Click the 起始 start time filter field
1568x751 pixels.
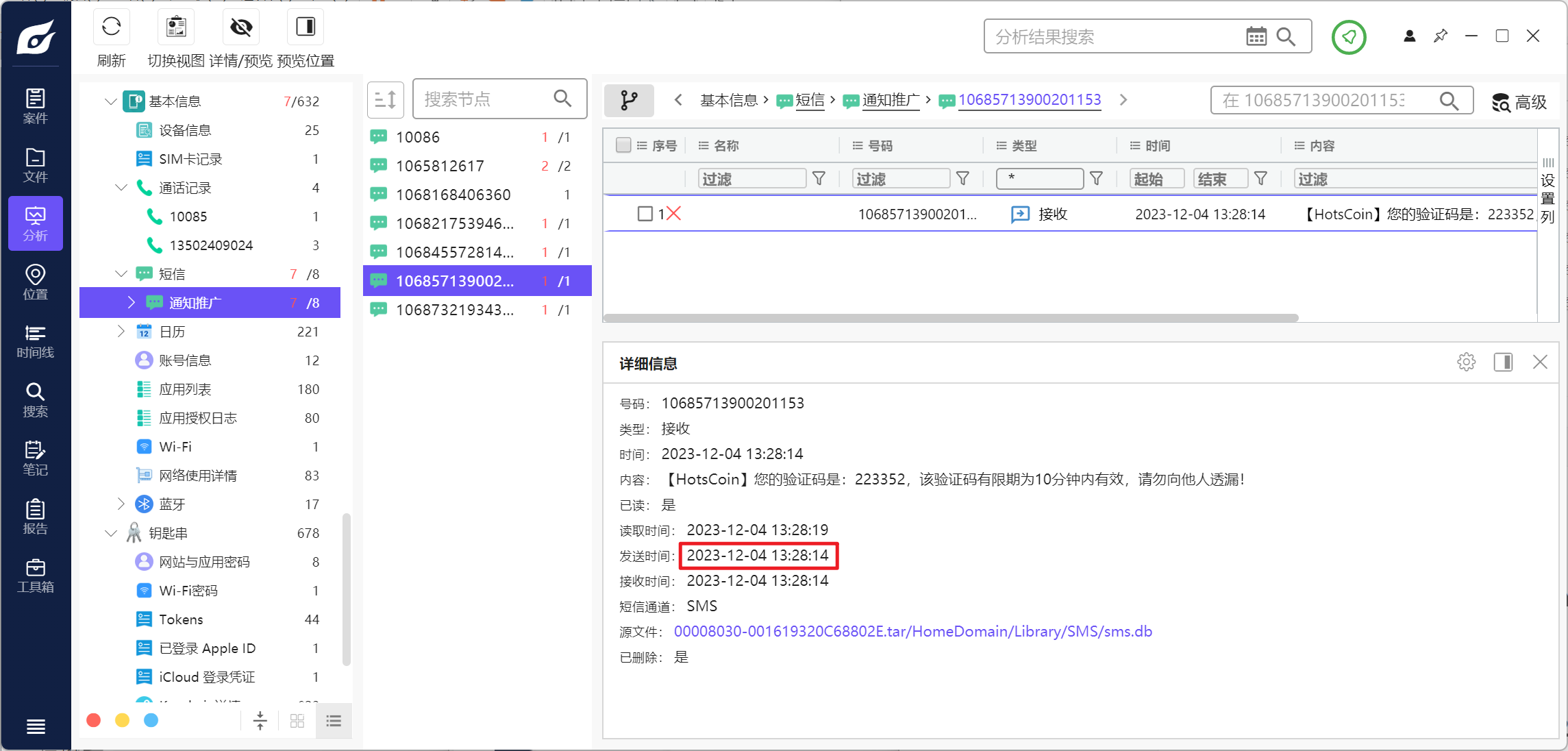click(1157, 179)
